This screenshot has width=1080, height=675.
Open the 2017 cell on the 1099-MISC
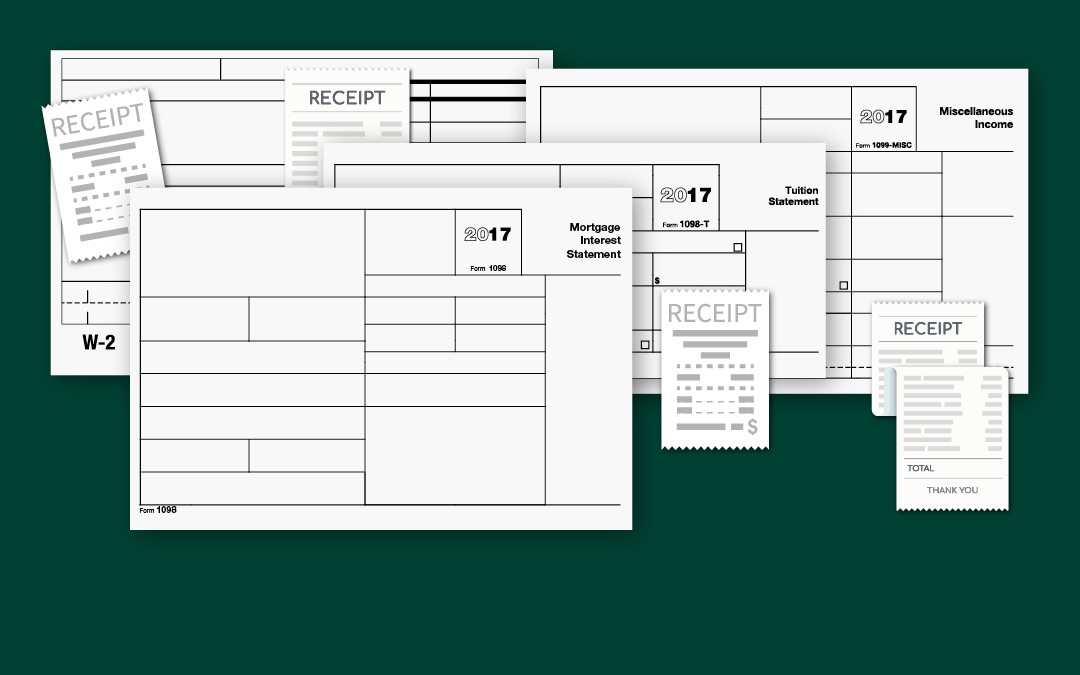pos(883,117)
